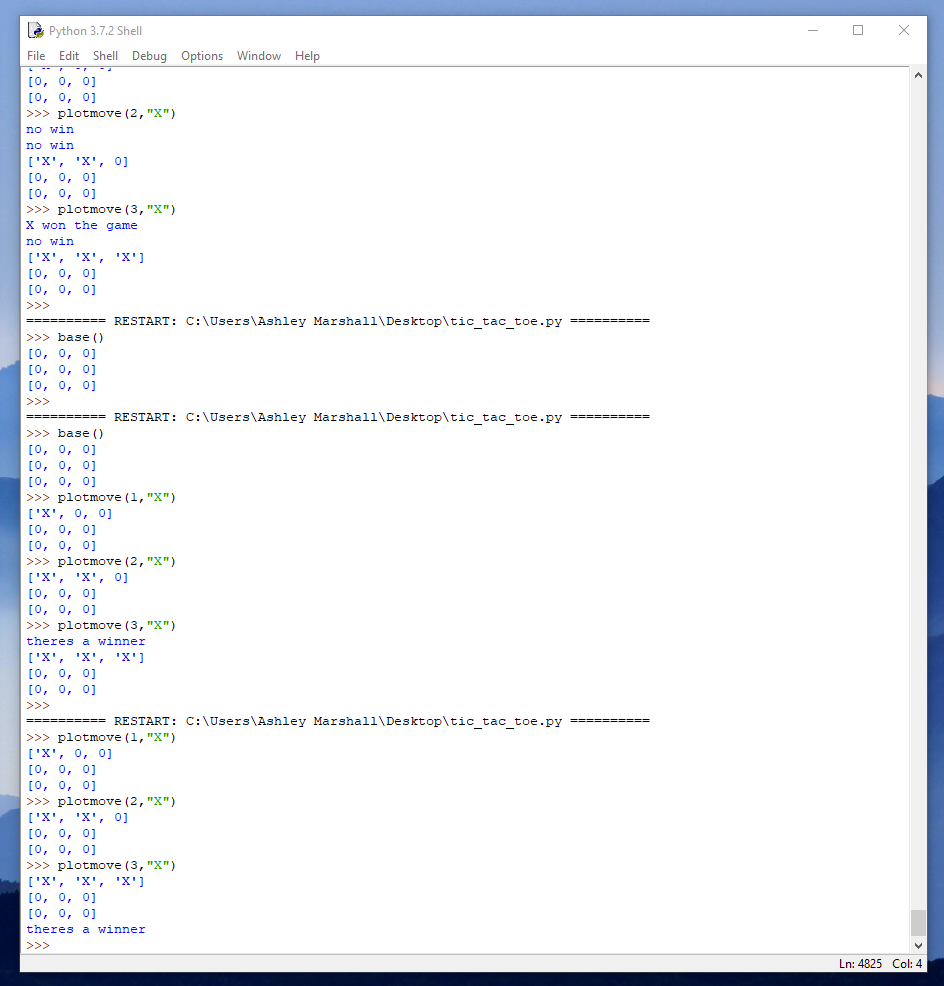Click the 'Python 3.7.2 Shell' title text

(96, 31)
